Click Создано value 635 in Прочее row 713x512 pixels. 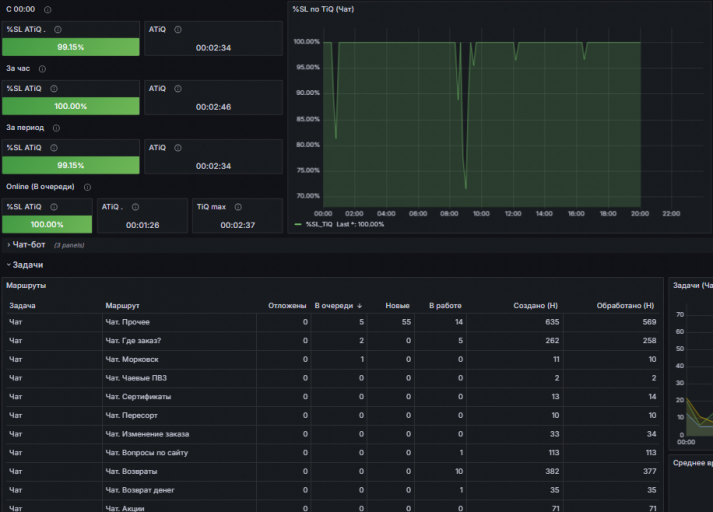point(552,322)
